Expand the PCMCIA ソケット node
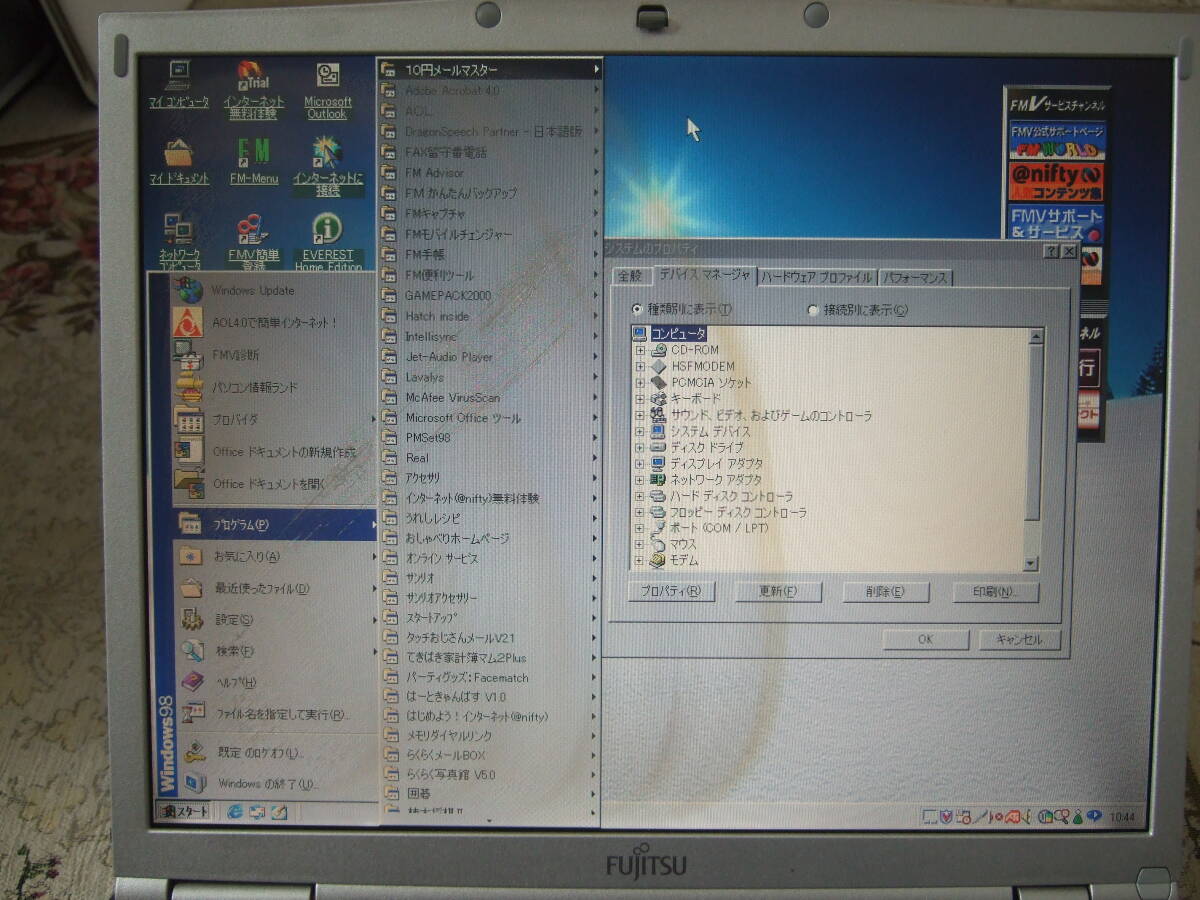The height and width of the screenshot is (900, 1200). coord(640,383)
